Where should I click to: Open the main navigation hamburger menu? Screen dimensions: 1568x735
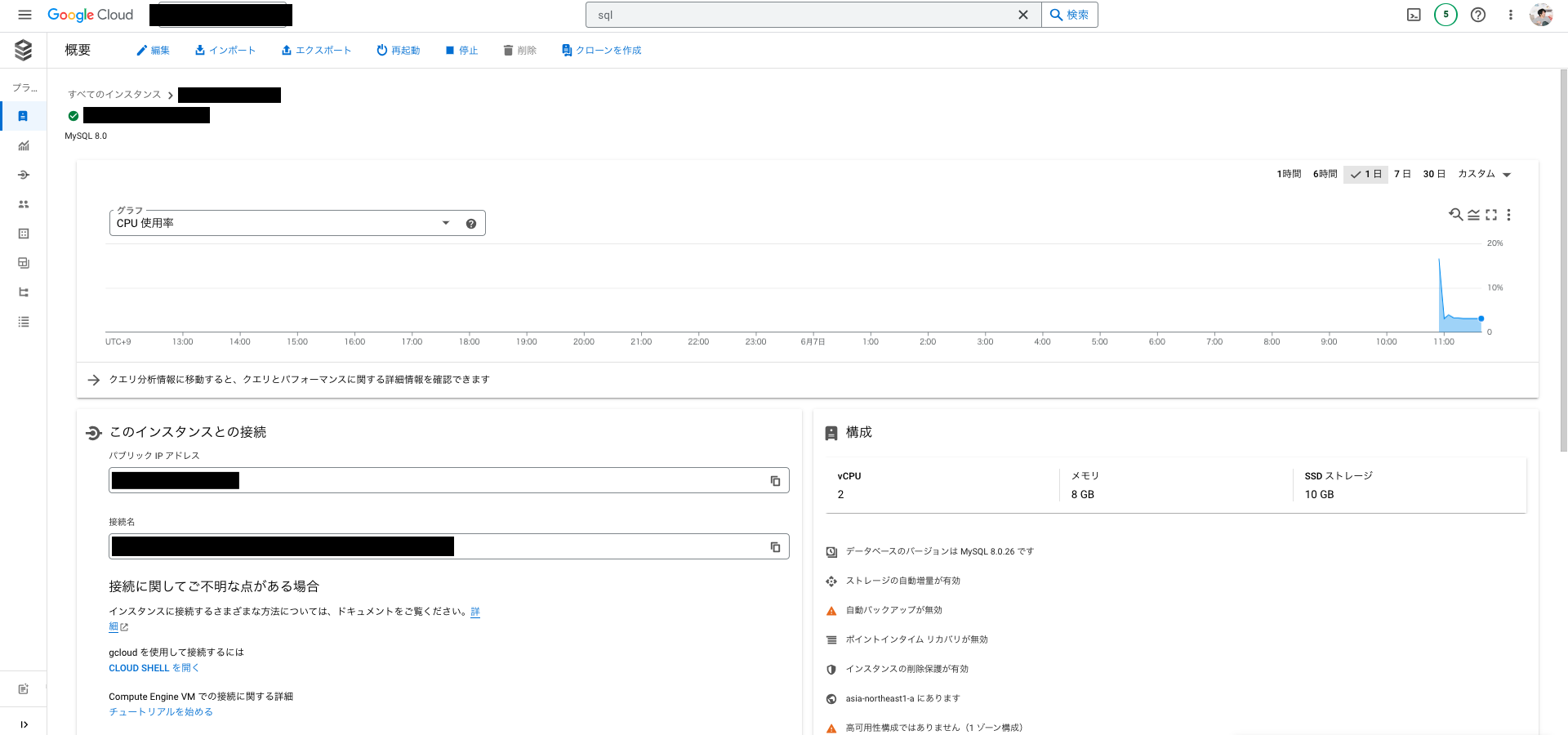tap(24, 14)
